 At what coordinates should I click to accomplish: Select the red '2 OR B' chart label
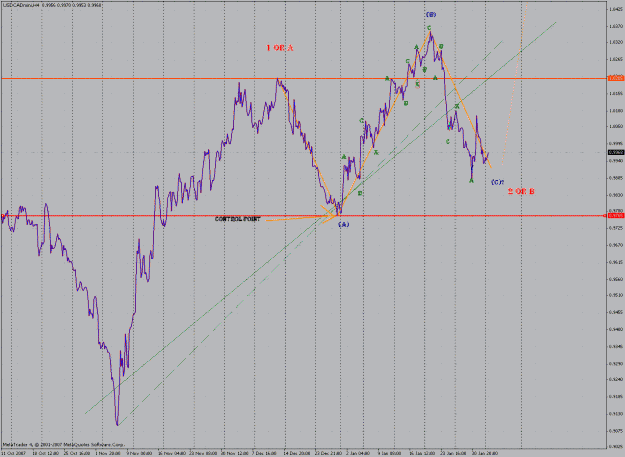521,192
